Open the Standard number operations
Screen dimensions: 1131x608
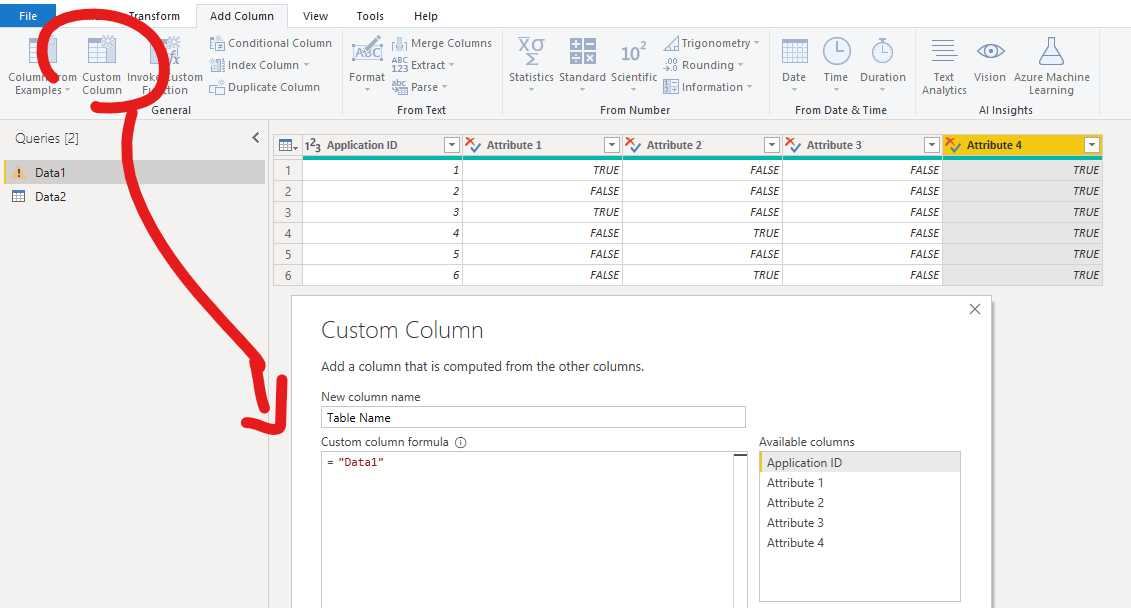coord(582,66)
